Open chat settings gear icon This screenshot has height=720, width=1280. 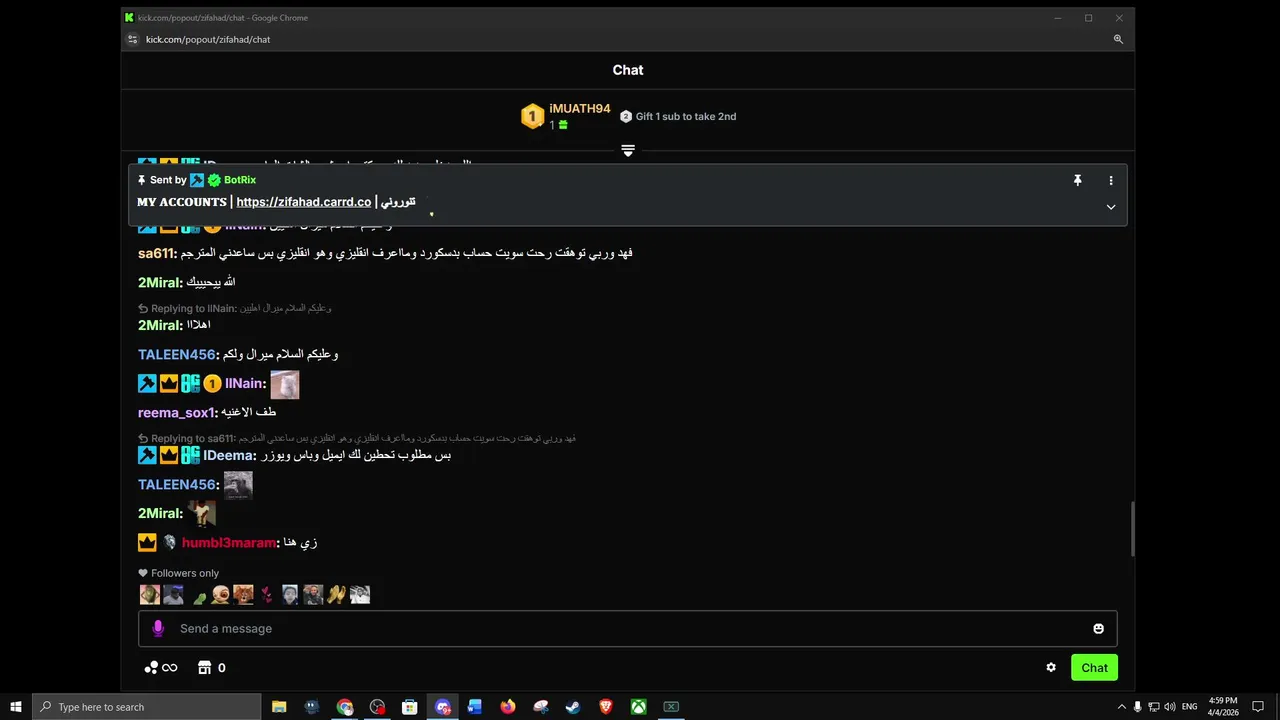pos(1051,667)
